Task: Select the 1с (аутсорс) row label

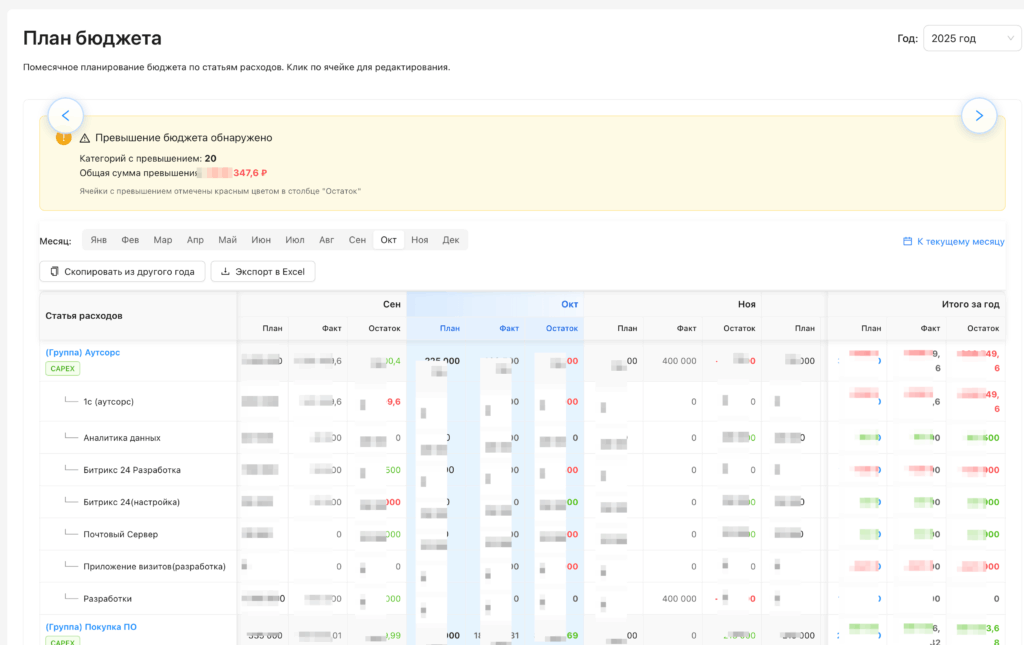Action: coord(108,402)
